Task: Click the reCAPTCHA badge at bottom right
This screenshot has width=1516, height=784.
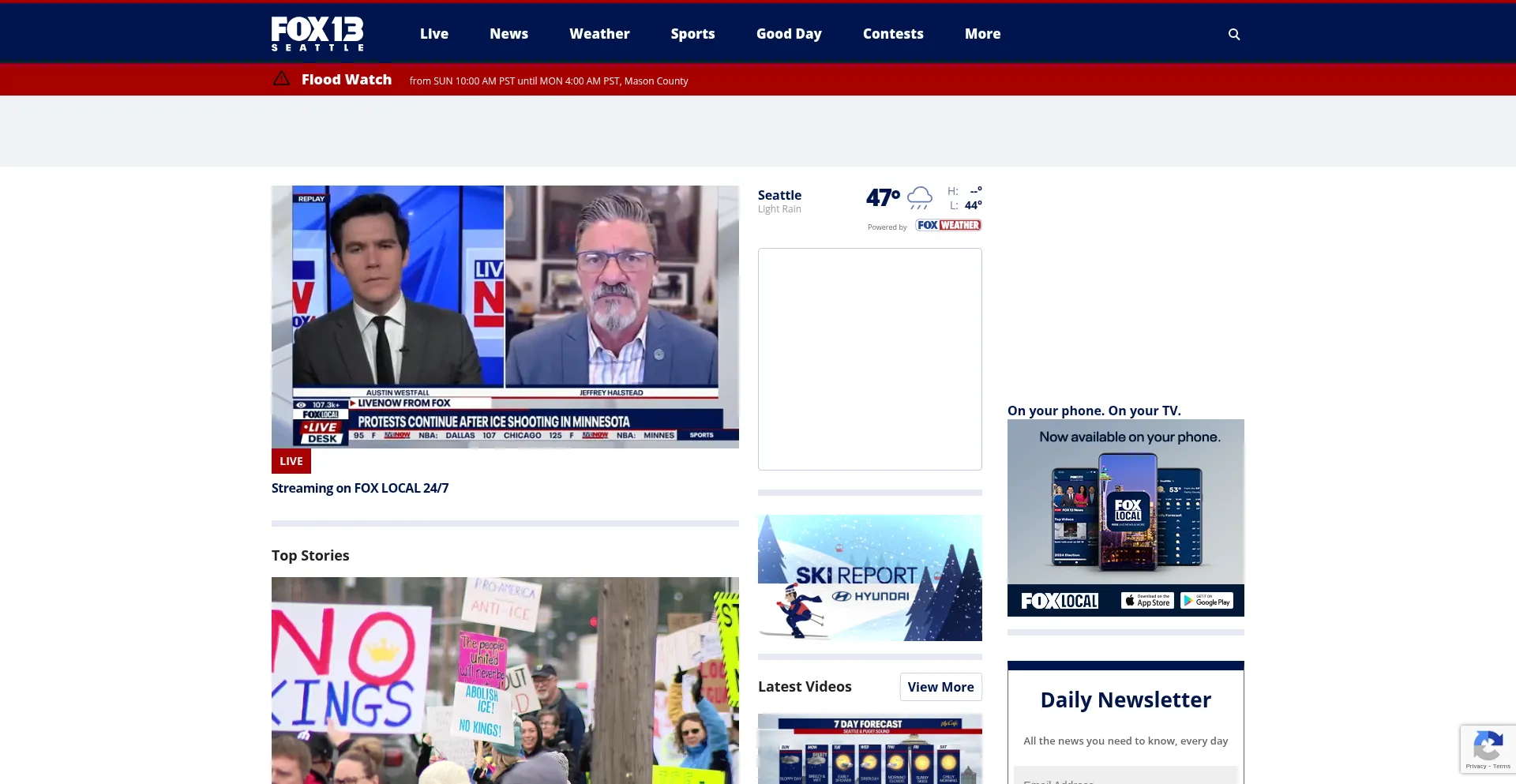Action: point(1488,748)
